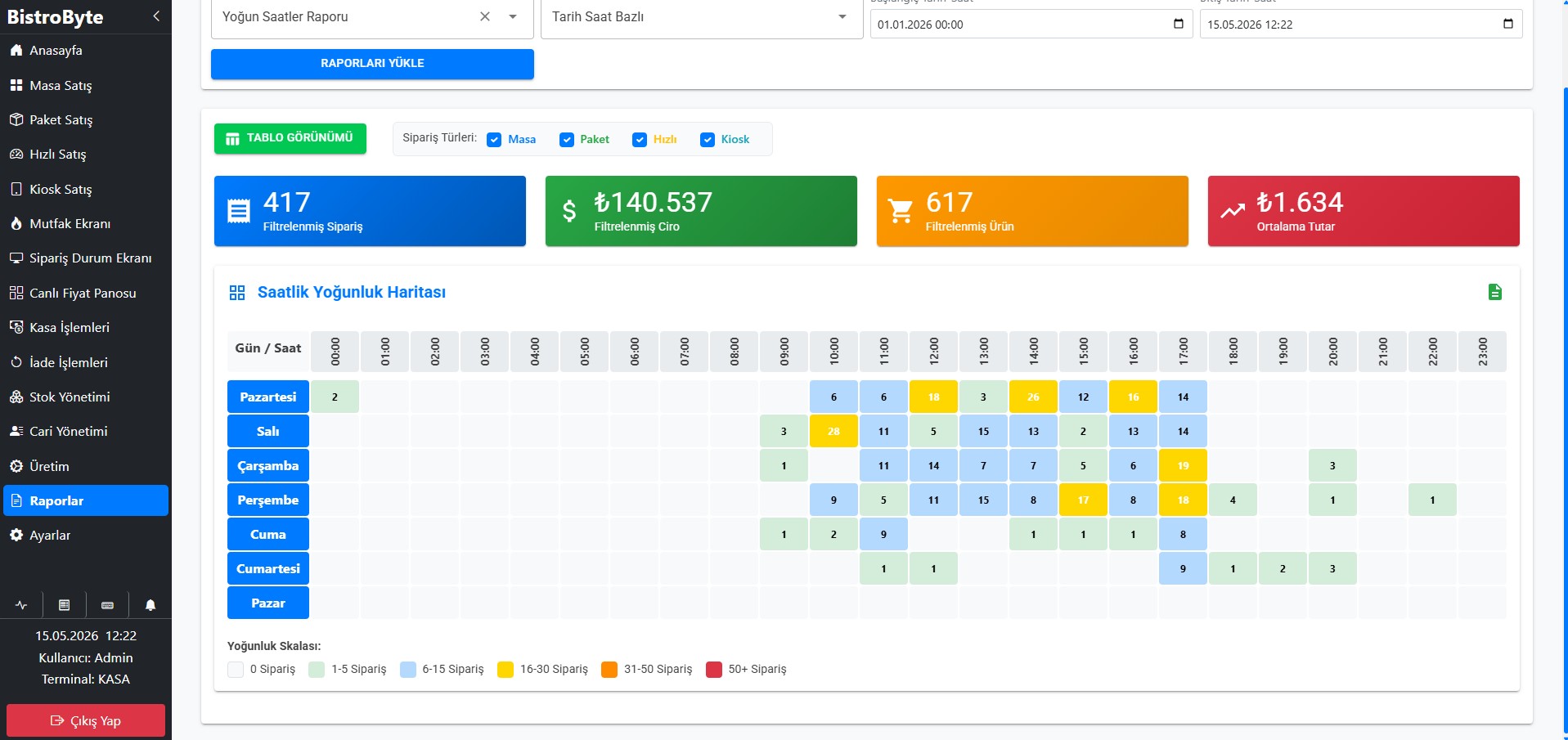Click the end date field 15.05.2026 12:22
1568x740 pixels.
[x=1361, y=24]
